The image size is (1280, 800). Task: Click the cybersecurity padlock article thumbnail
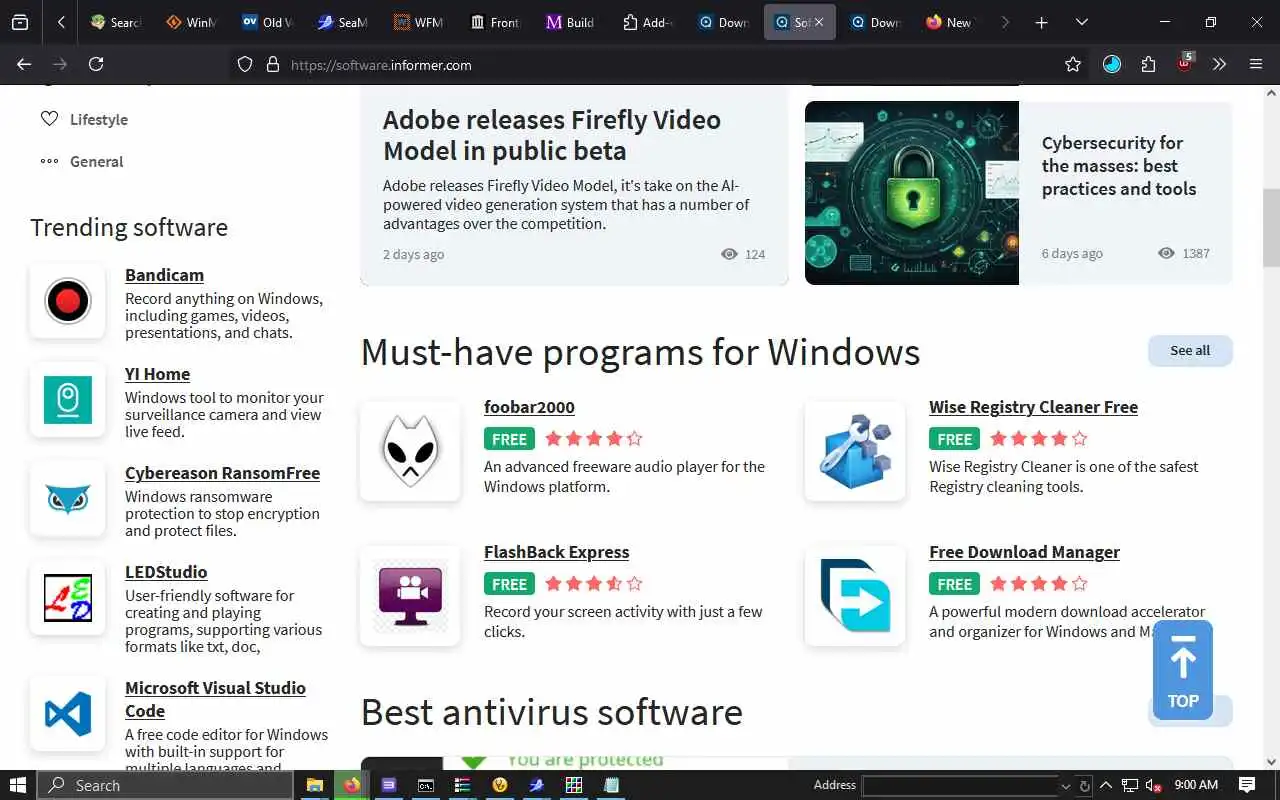(912, 193)
